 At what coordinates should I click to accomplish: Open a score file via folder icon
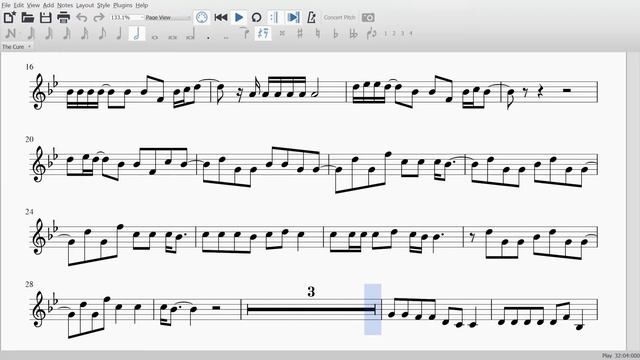[x=28, y=18]
